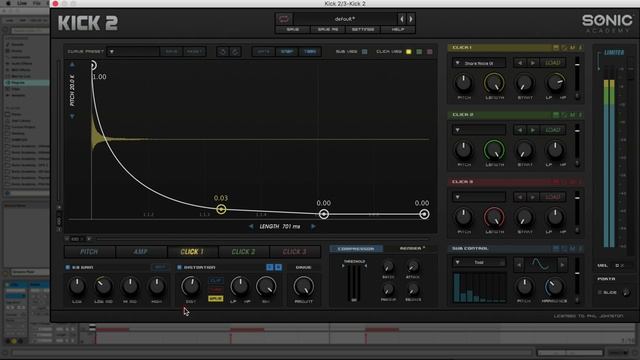Mute Click 2 with the M icon

pyautogui.click(x=572, y=115)
